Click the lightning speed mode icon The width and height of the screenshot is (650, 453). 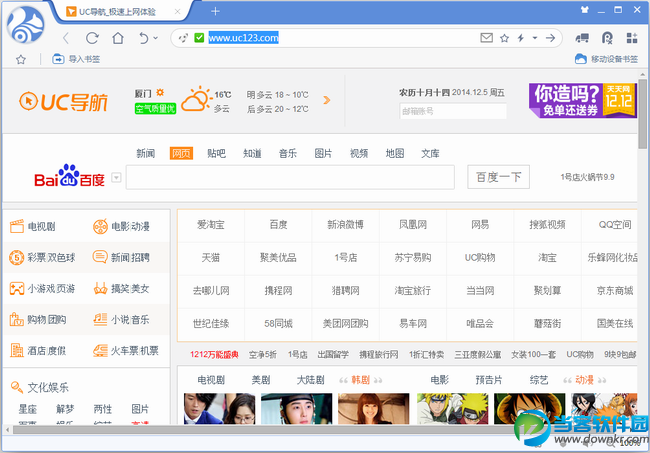click(521, 38)
